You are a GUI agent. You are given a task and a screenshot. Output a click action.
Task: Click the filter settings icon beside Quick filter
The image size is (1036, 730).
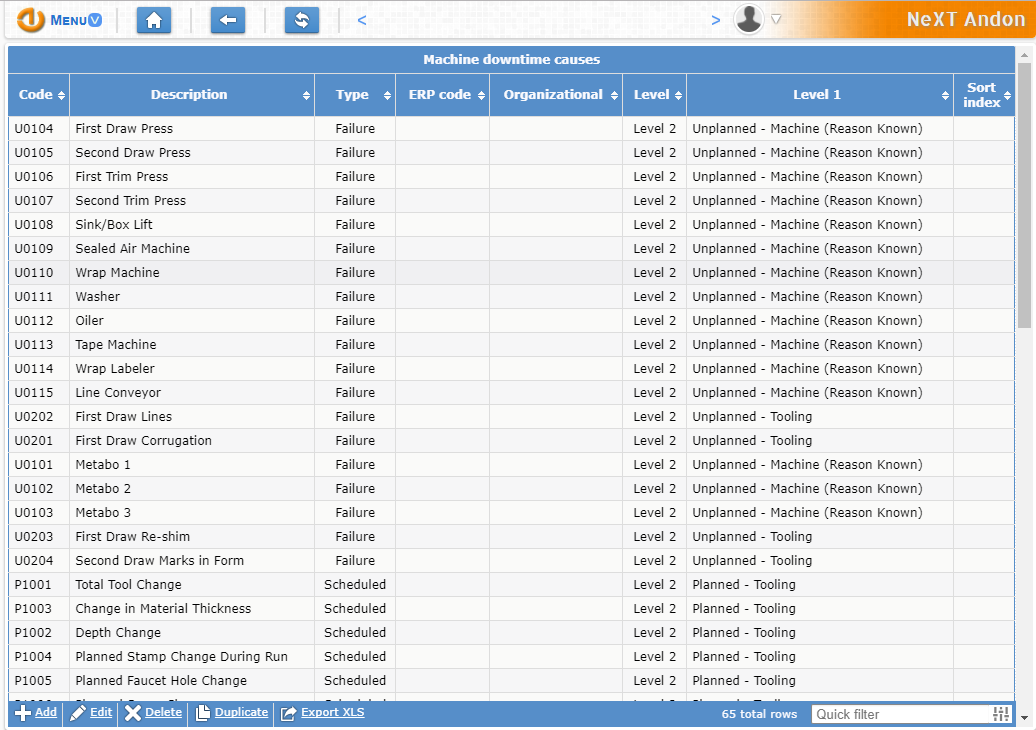(1000, 713)
